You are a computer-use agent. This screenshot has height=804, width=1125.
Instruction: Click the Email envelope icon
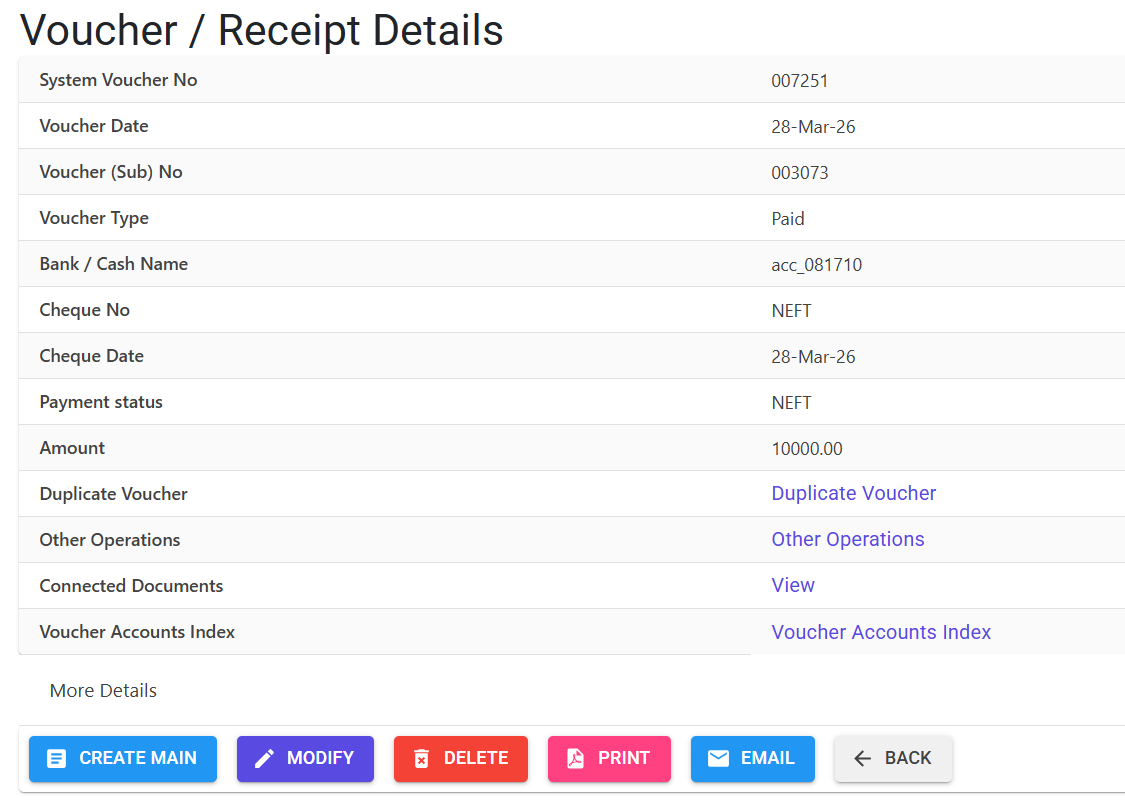tap(718, 758)
